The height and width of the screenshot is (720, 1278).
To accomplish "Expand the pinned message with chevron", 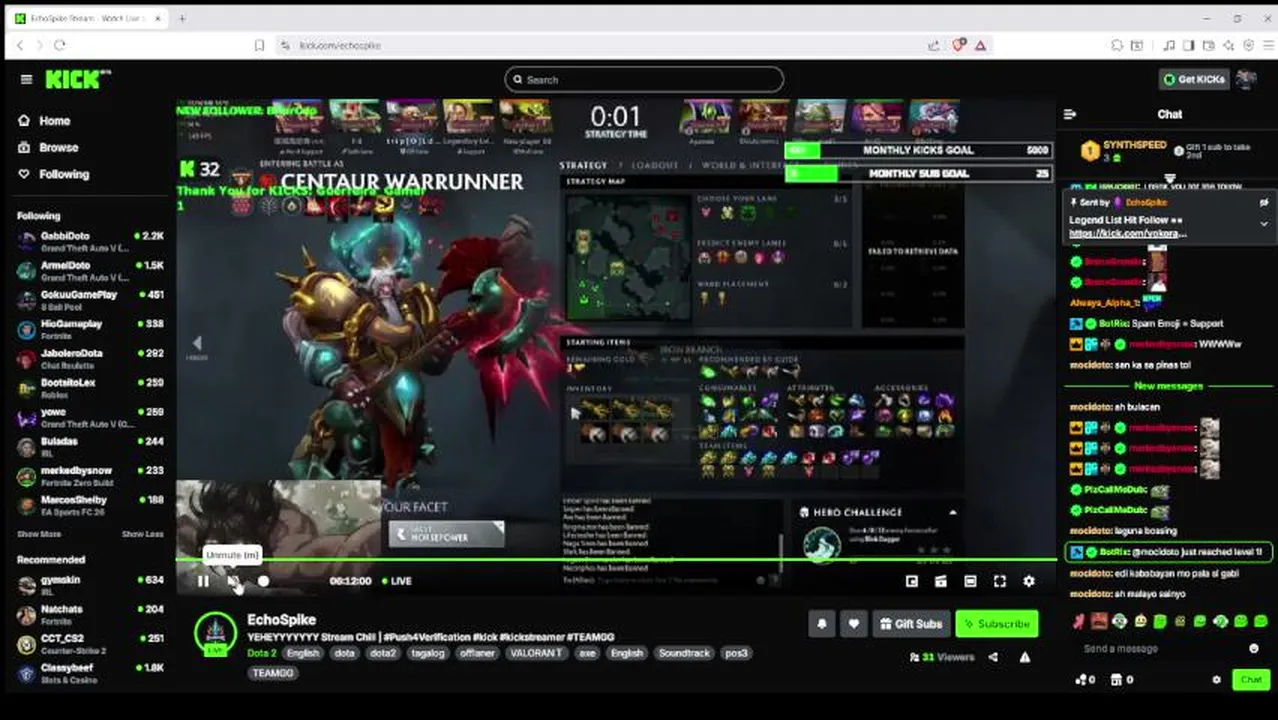I will click(x=1264, y=224).
